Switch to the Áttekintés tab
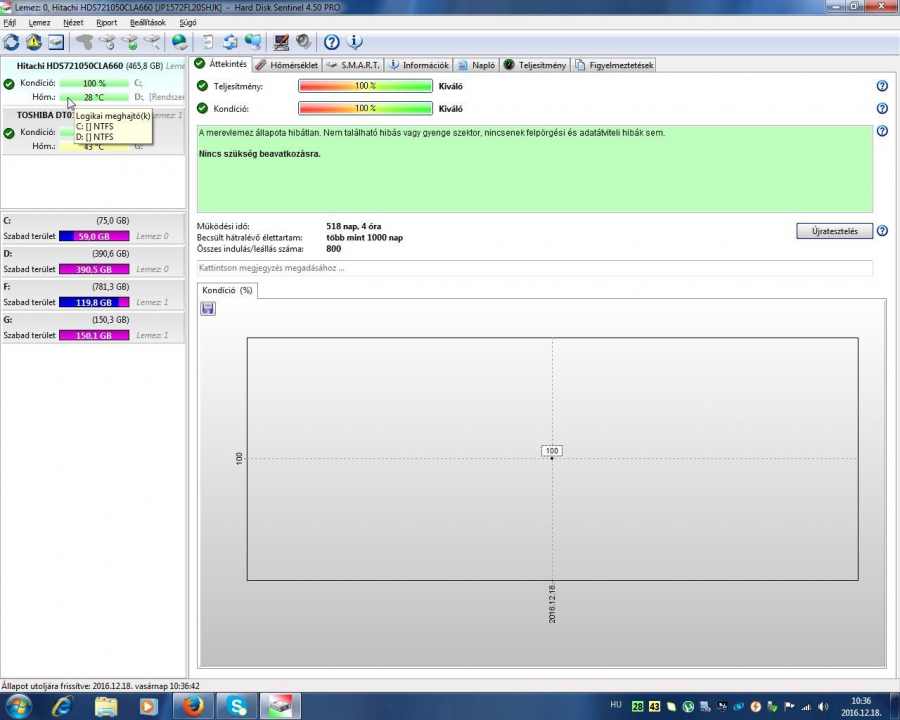The image size is (900, 720). [x=221, y=64]
